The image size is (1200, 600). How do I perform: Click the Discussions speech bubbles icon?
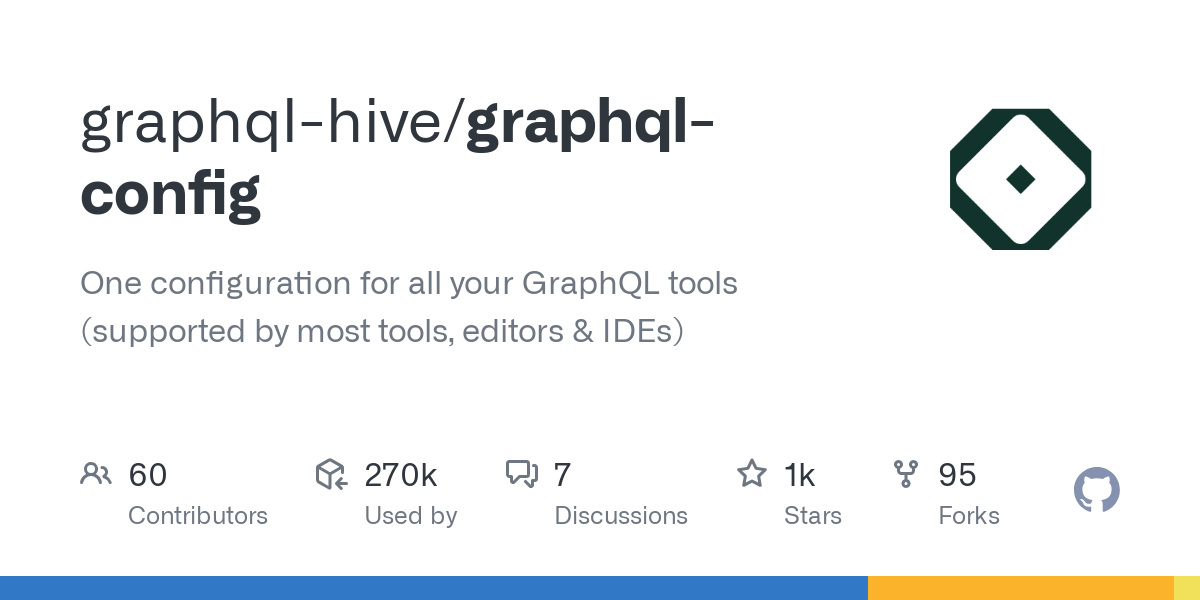tap(522, 474)
